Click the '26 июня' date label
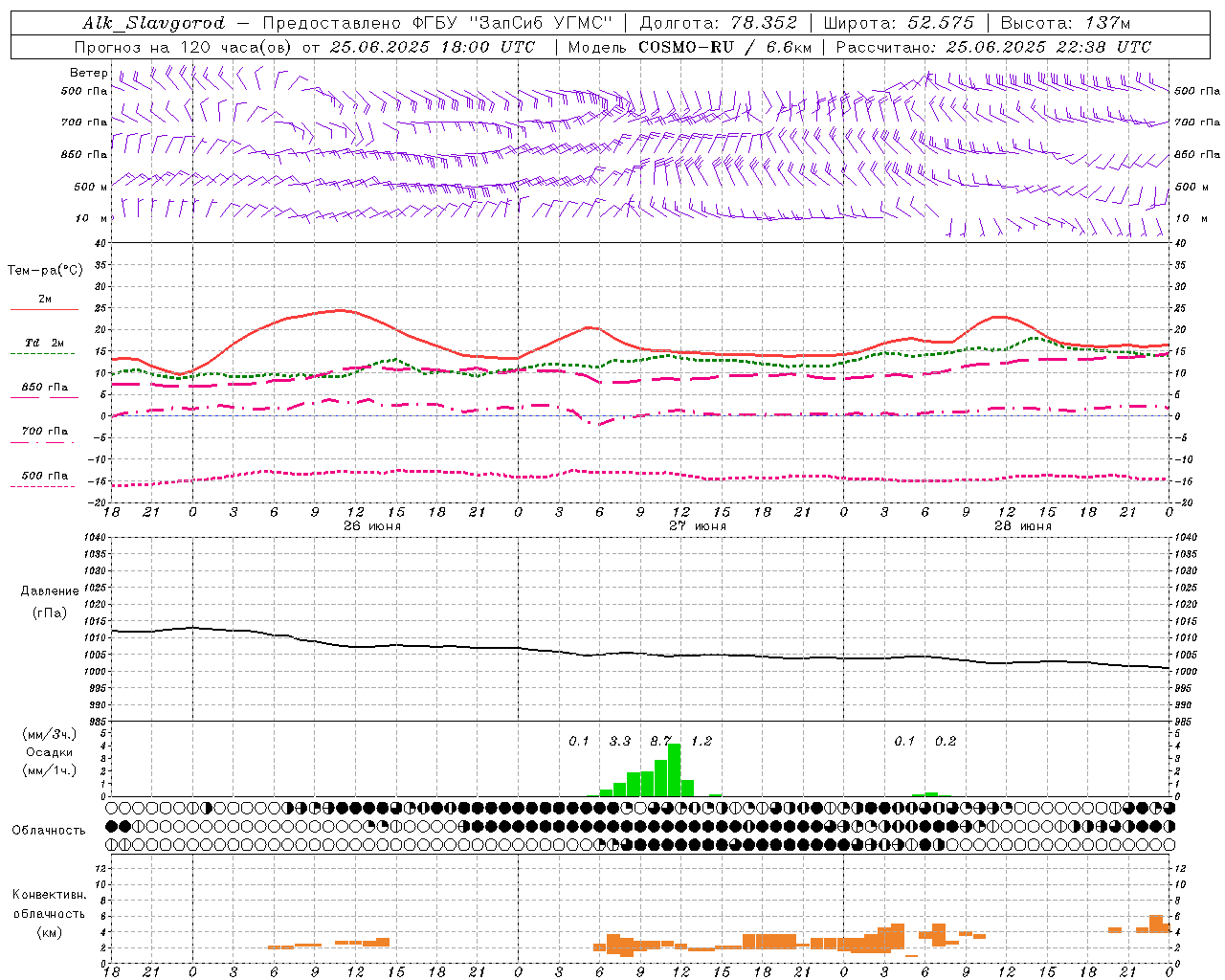 [x=371, y=525]
